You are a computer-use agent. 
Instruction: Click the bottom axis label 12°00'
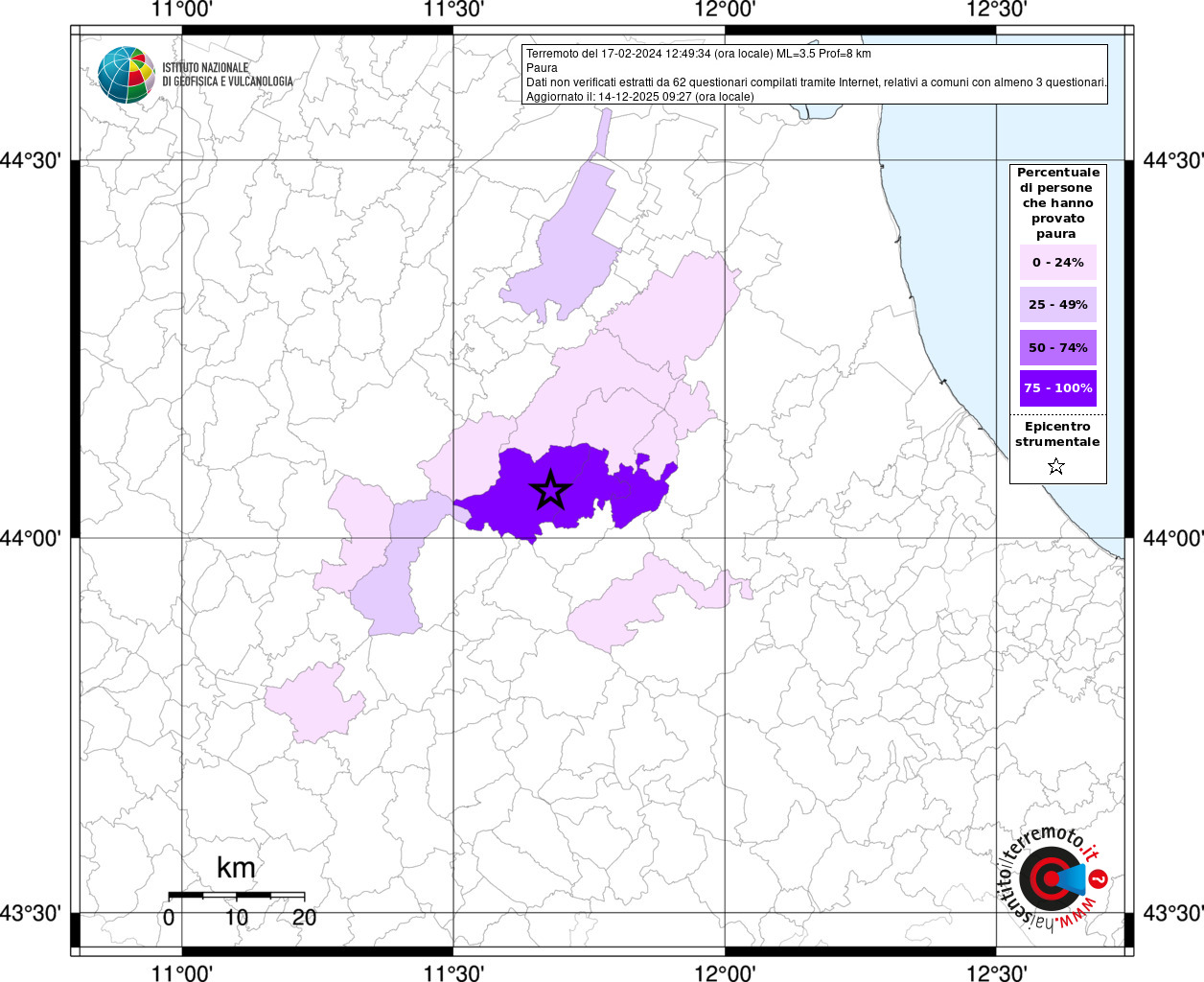[x=725, y=972]
